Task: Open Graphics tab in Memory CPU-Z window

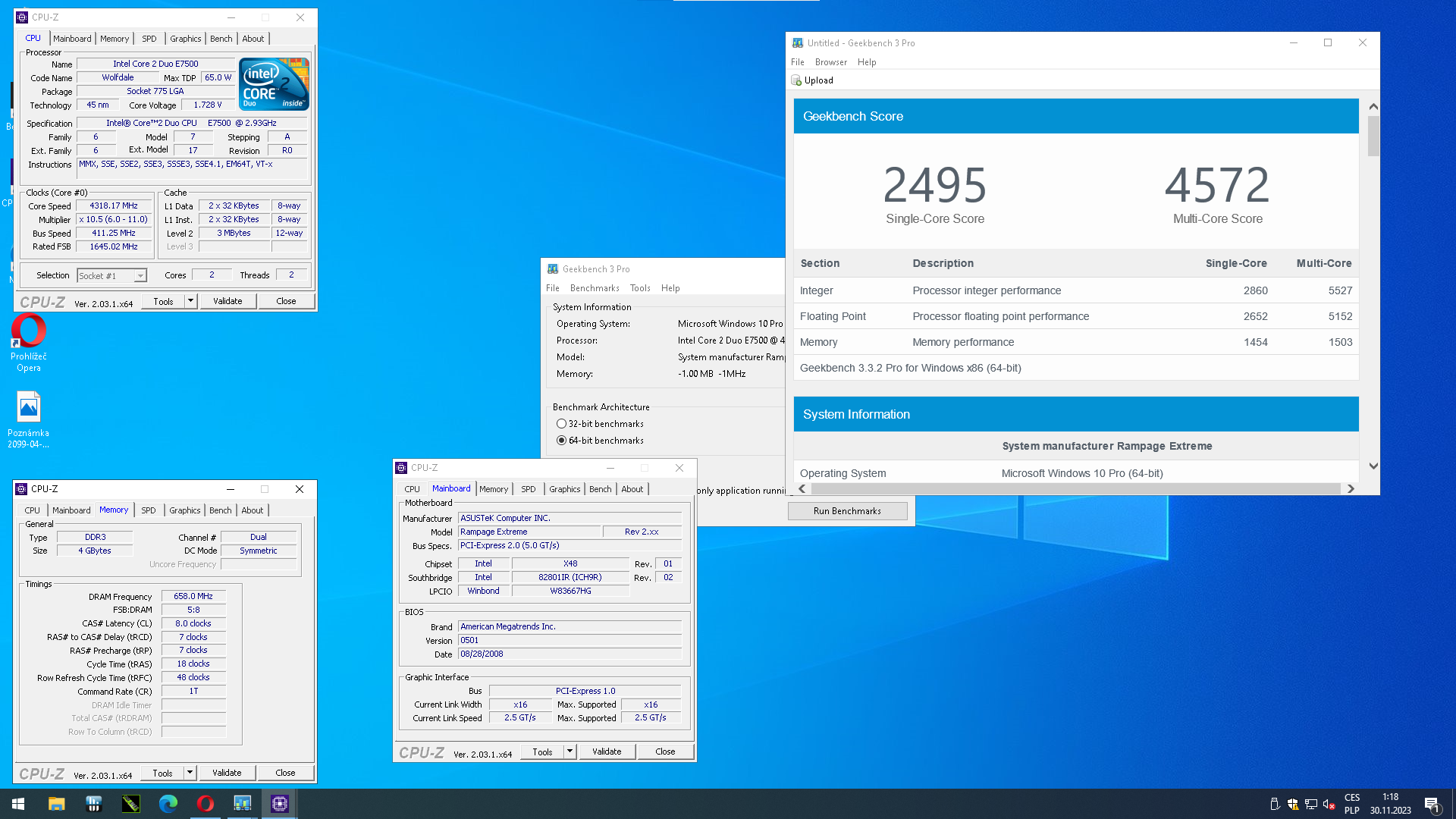Action: [x=185, y=510]
